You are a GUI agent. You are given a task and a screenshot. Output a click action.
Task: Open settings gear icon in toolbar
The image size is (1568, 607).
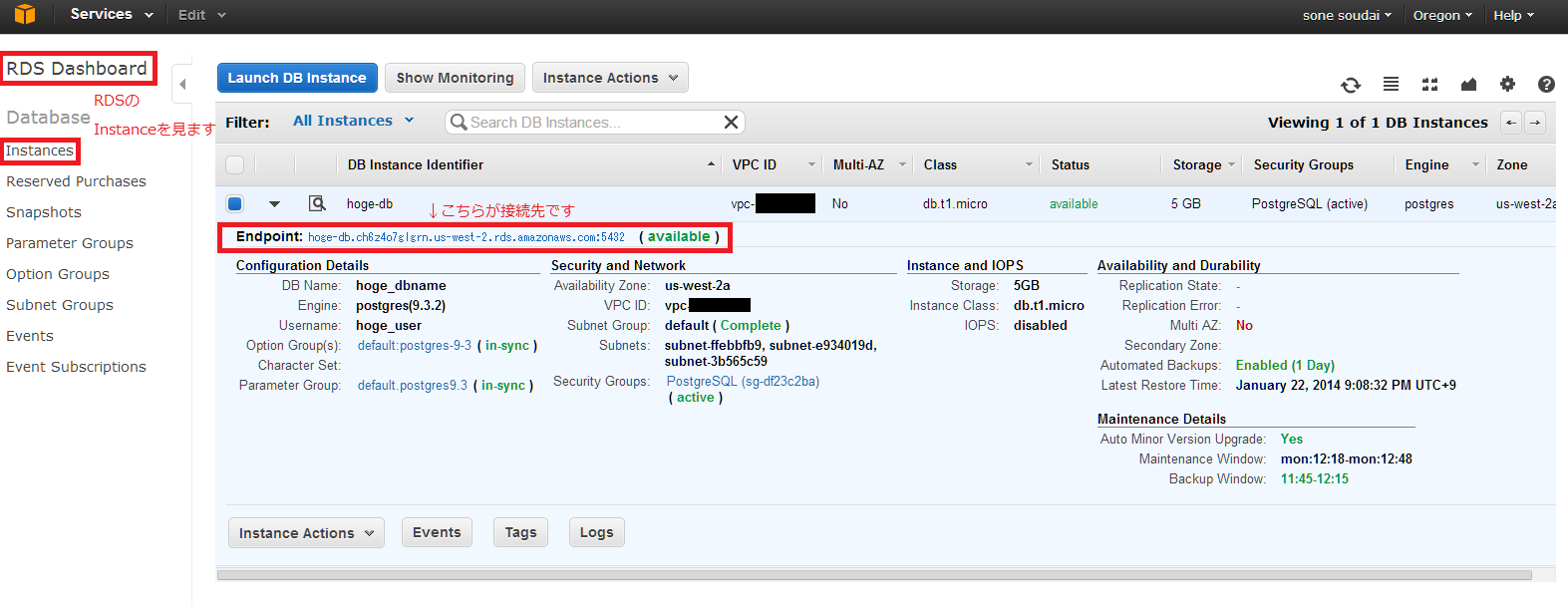pos(1507,85)
